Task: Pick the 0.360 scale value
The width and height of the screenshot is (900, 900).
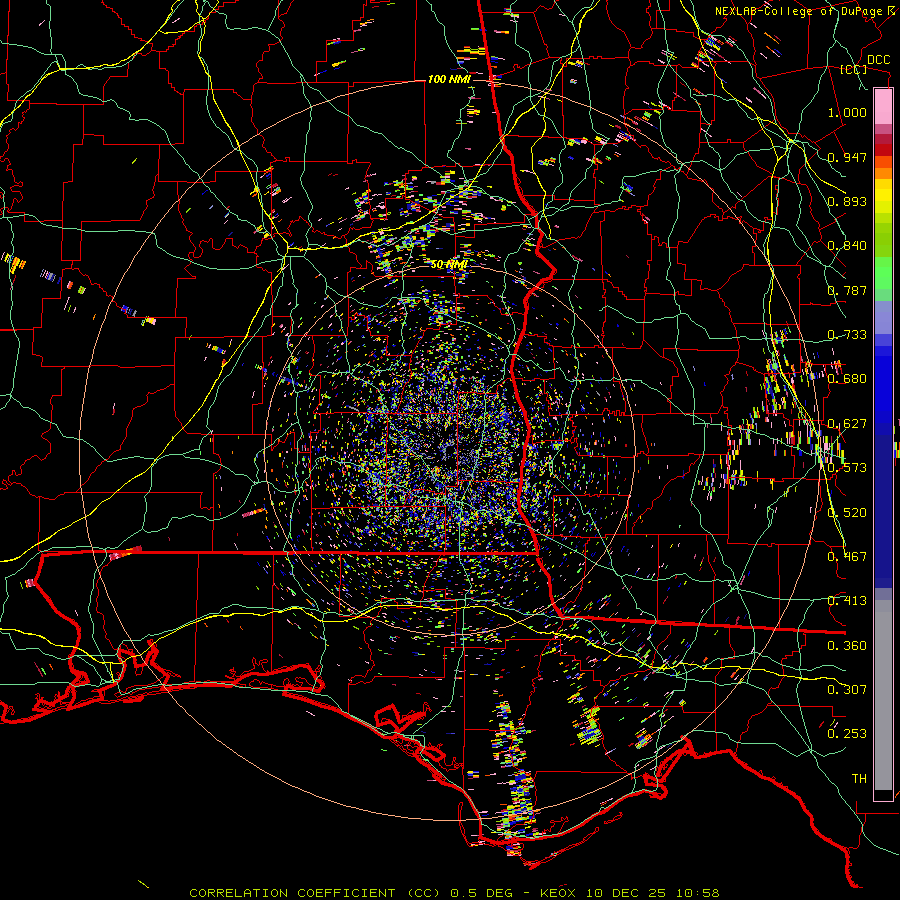Action: point(847,646)
